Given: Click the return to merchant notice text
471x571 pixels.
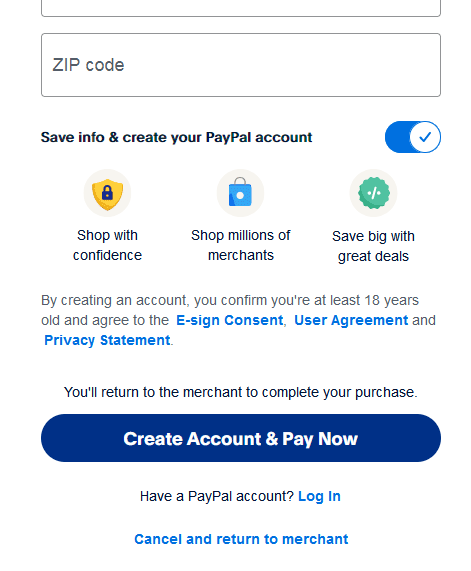Looking at the screenshot, I should pos(241,392).
